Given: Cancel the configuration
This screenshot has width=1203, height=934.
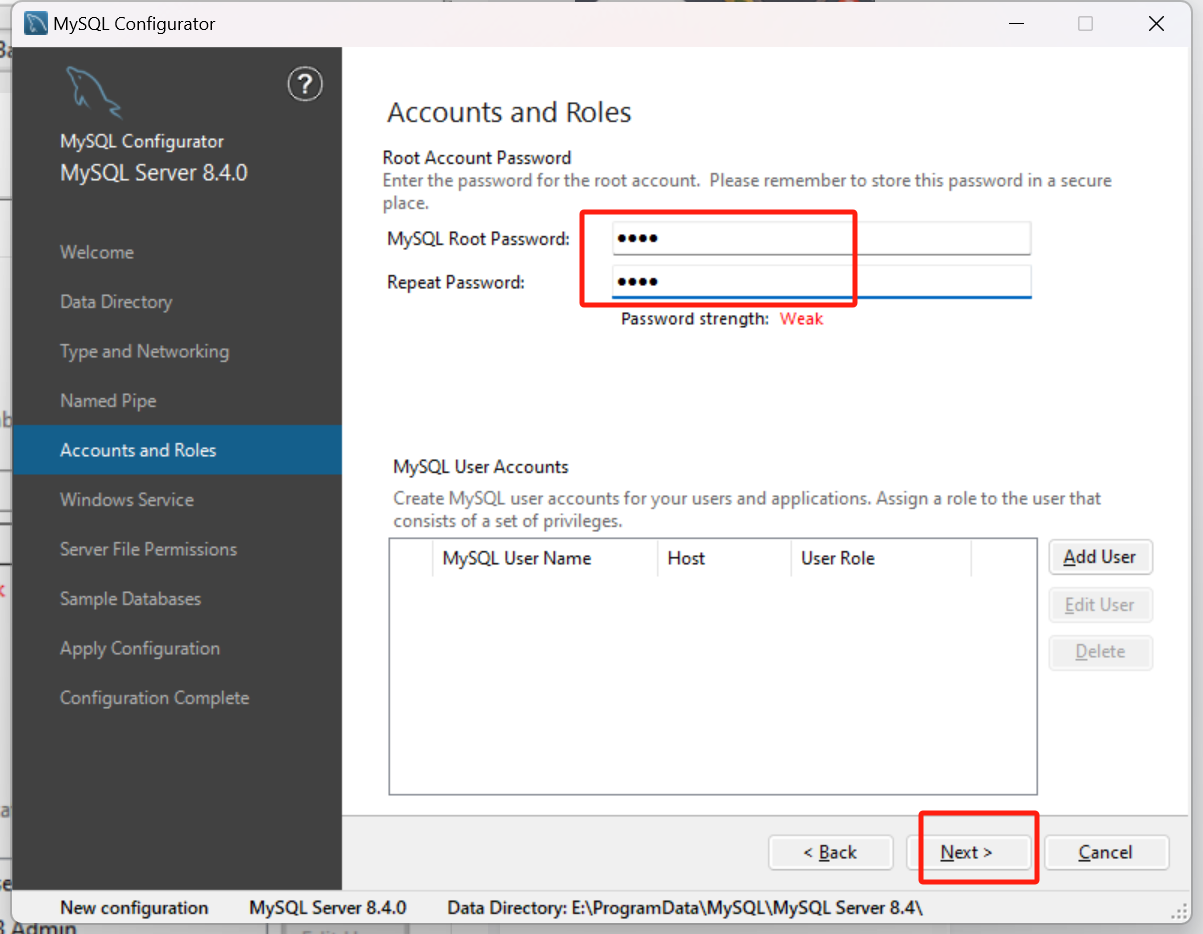Looking at the screenshot, I should point(1106,852).
